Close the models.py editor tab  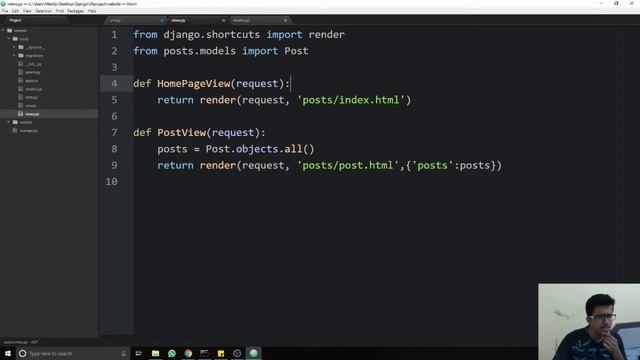285,20
